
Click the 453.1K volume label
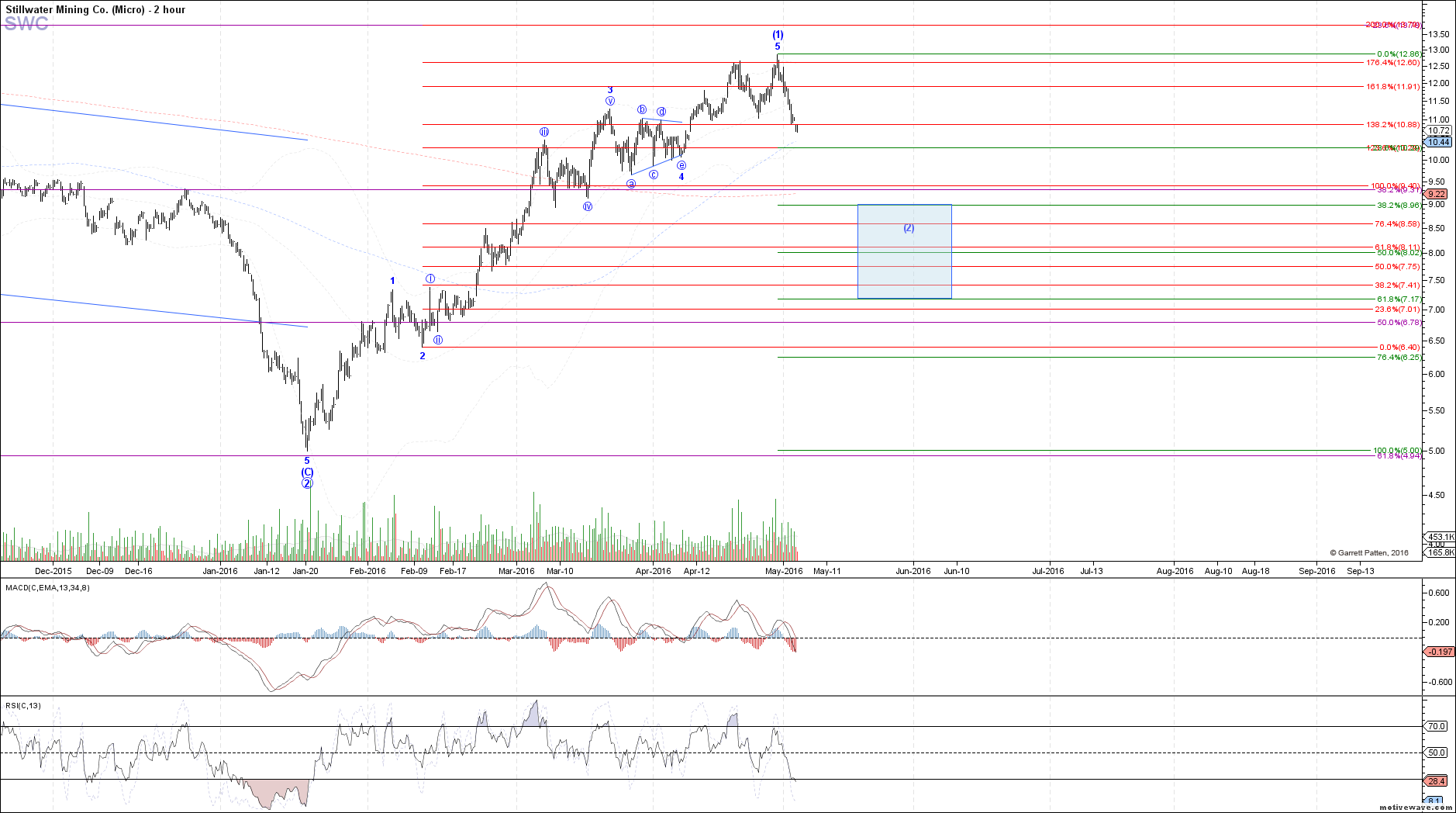tap(1440, 537)
